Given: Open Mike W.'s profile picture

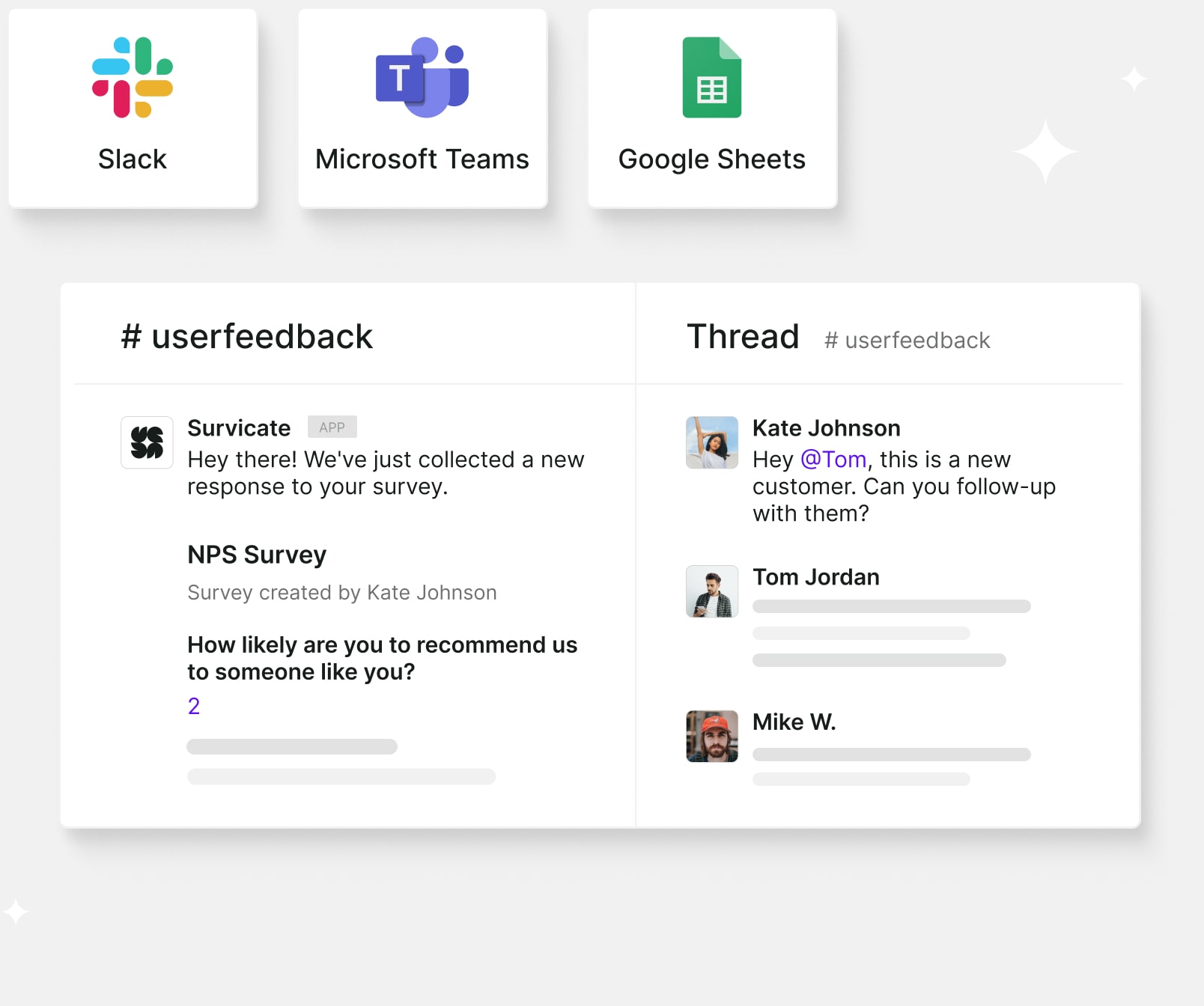Looking at the screenshot, I should coord(712,737).
